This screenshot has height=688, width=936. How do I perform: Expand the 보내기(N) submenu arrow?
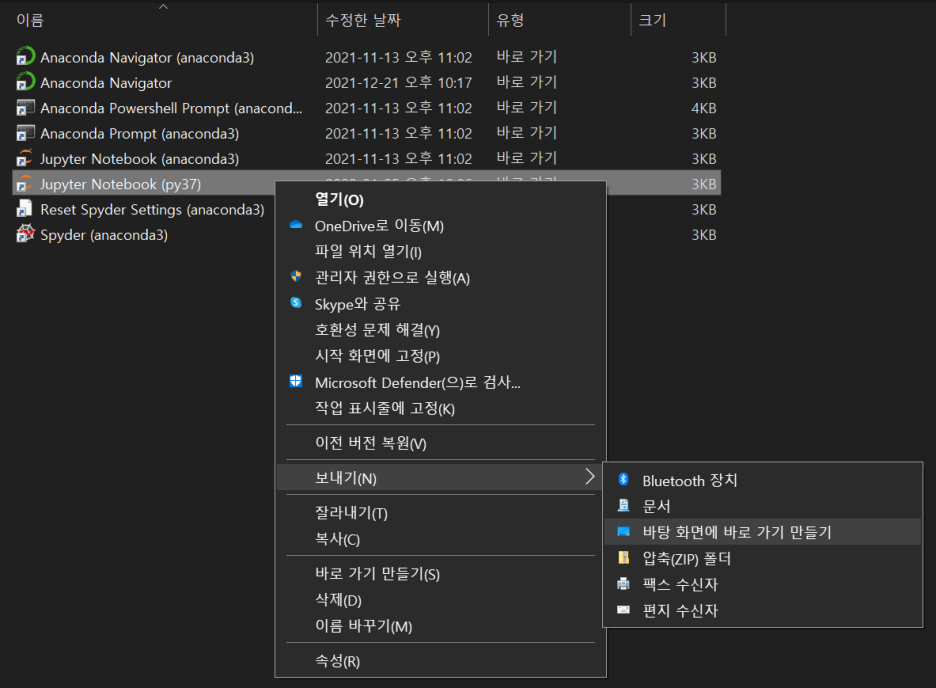click(590, 477)
